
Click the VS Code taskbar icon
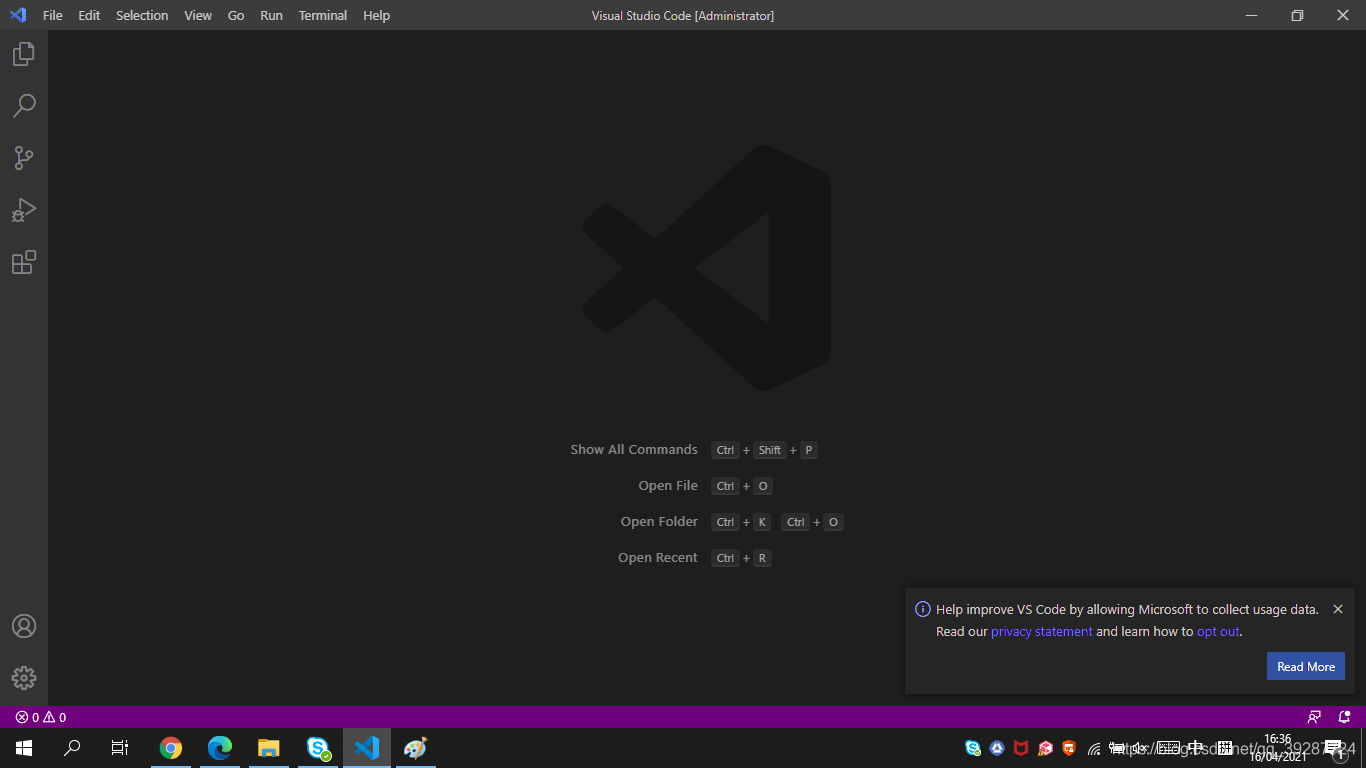tap(367, 748)
